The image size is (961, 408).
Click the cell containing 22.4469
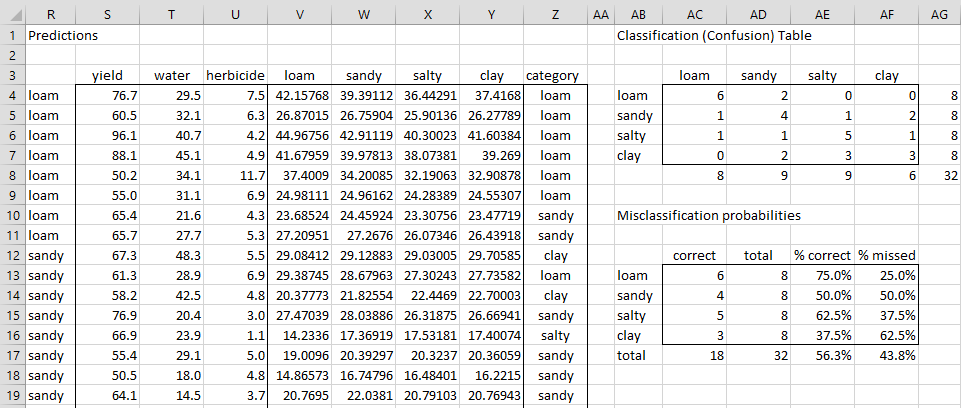click(428, 296)
